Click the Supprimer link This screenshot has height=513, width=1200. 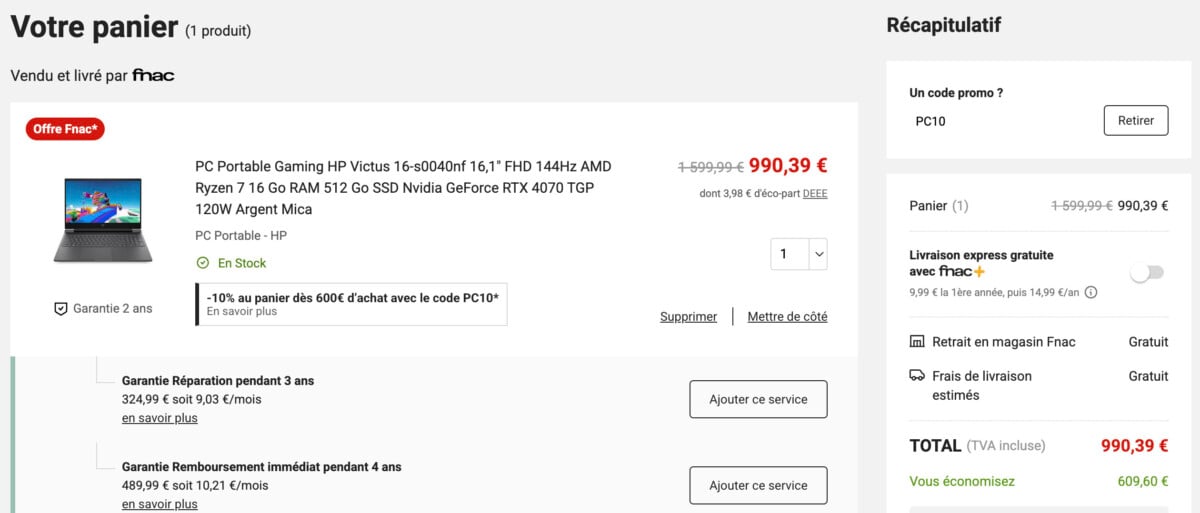pos(688,317)
